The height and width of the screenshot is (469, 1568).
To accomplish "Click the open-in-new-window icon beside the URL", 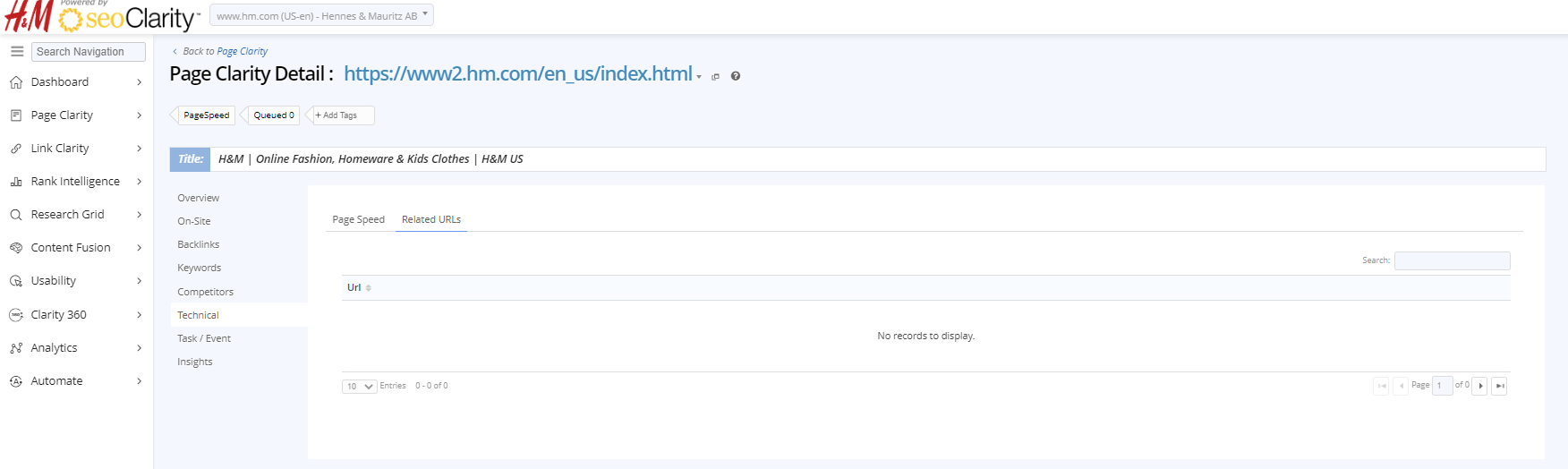I will point(715,77).
